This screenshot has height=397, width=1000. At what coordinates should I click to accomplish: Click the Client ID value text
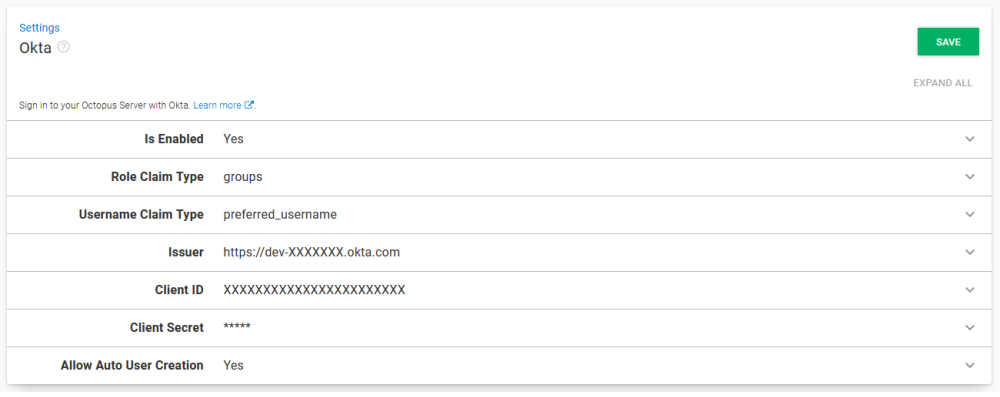click(x=314, y=290)
